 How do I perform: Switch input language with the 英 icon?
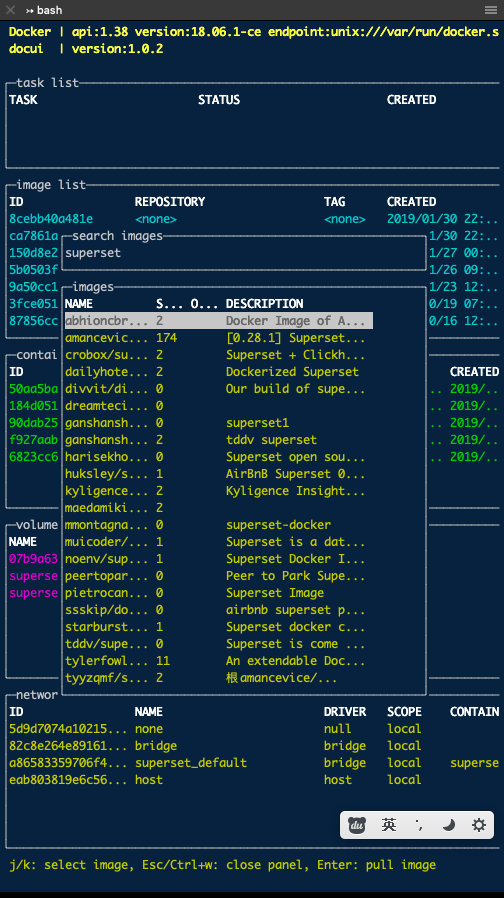tap(389, 825)
